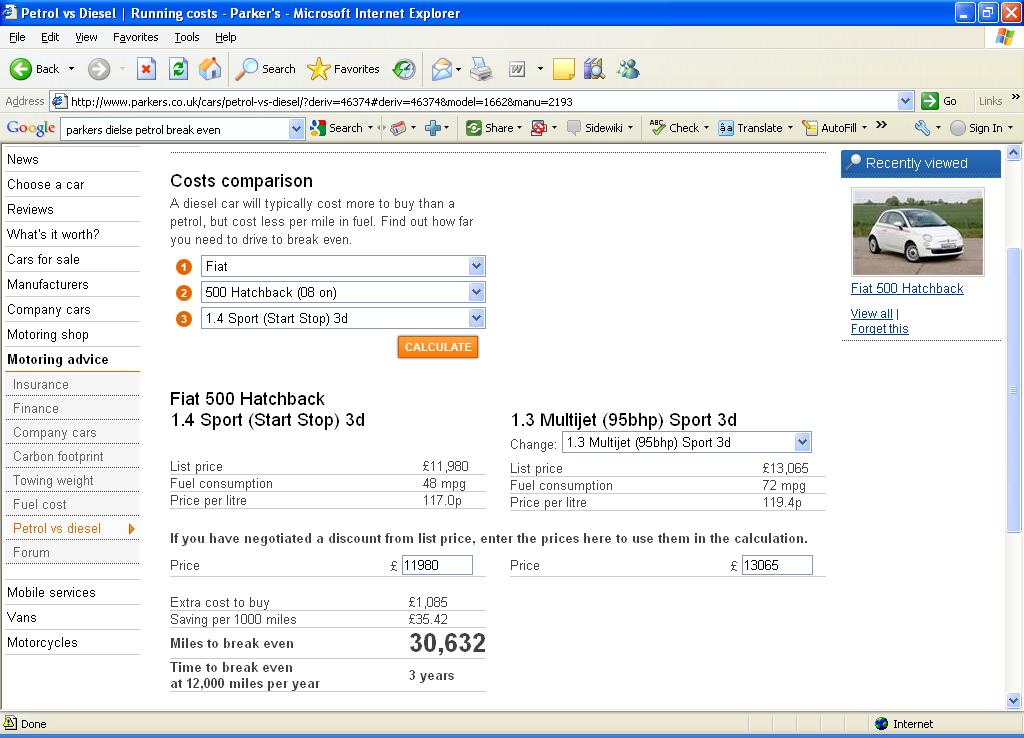Click the Sign In button
Viewport: 1024px width, 738px height.
982,128
